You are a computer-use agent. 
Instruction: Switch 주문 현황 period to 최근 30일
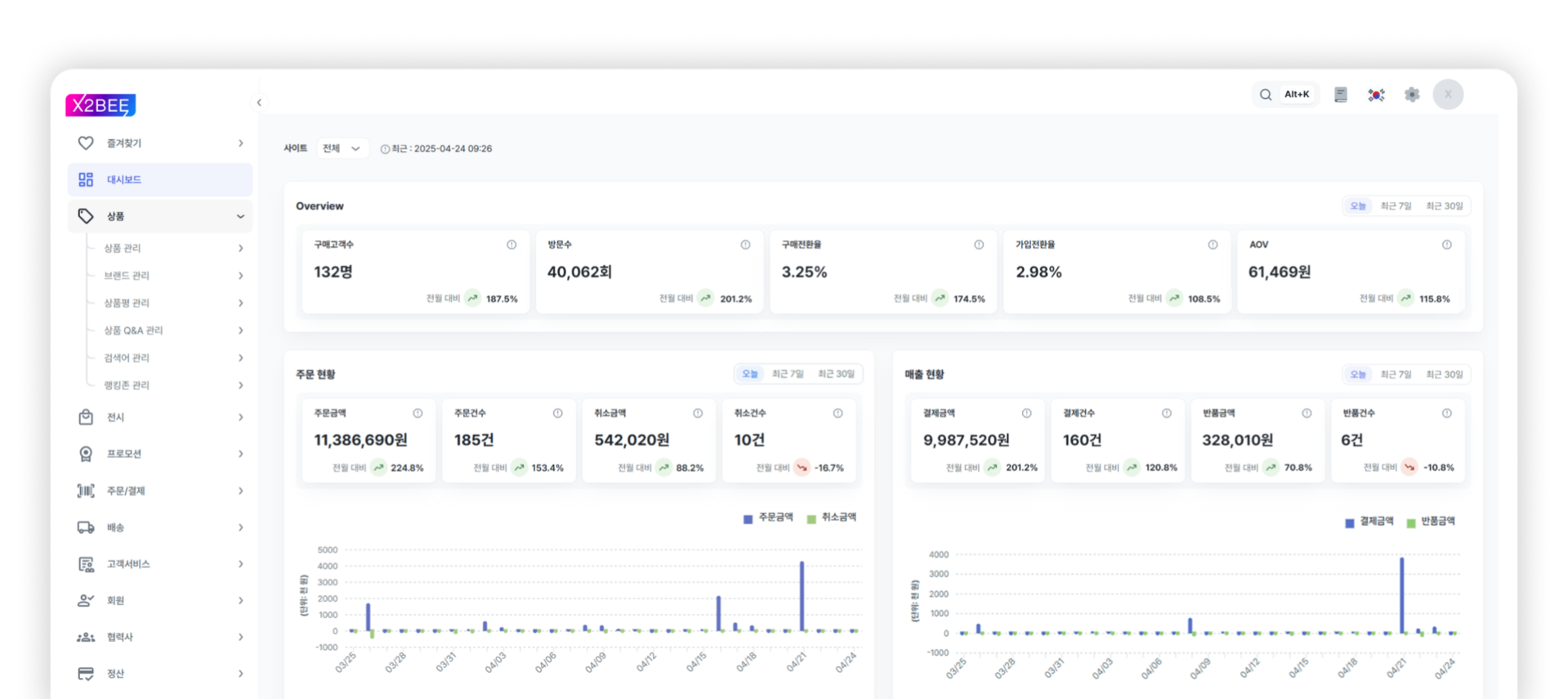point(836,374)
